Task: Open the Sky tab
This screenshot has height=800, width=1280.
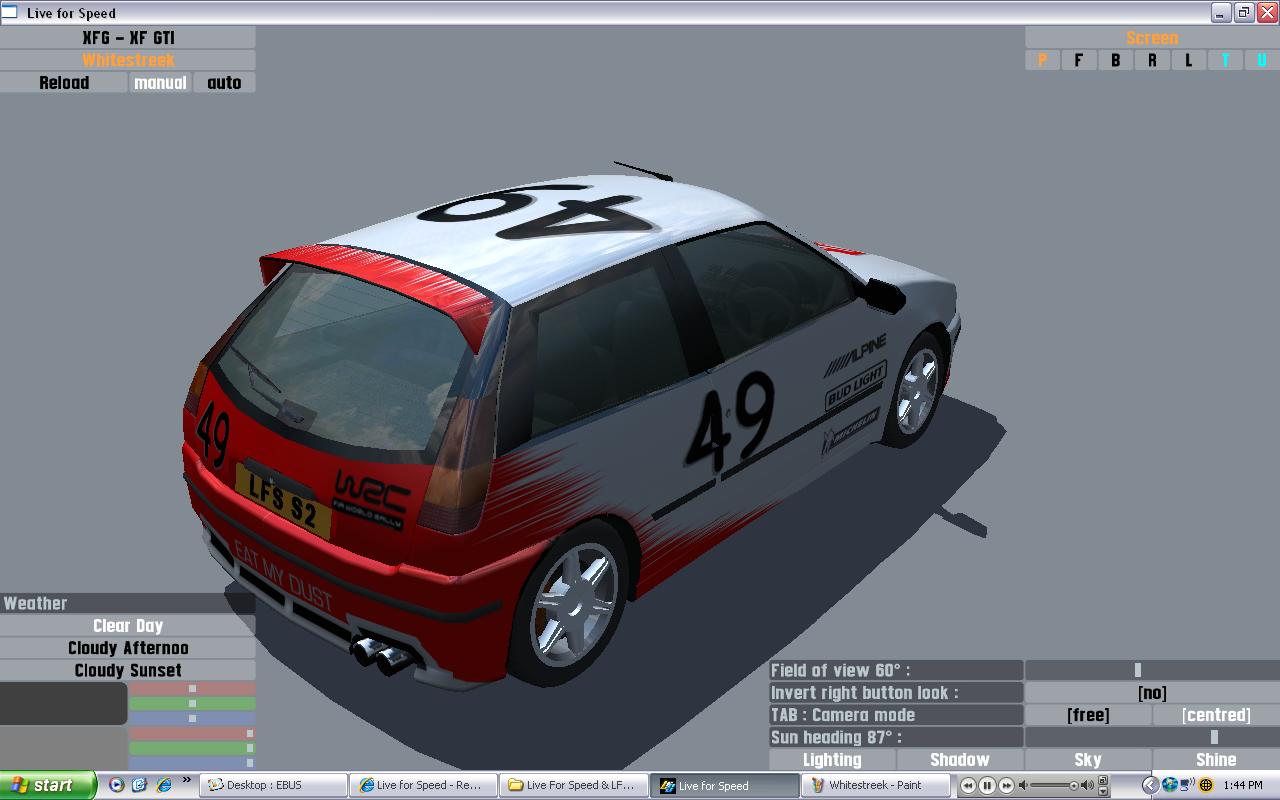Action: pyautogui.click(x=1088, y=760)
